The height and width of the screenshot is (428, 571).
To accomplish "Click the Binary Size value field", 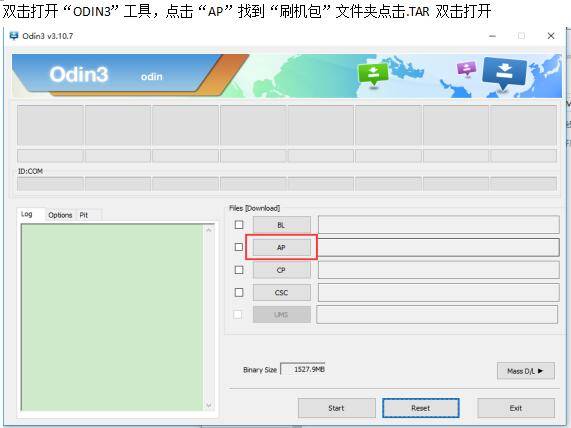I will (x=303, y=369).
